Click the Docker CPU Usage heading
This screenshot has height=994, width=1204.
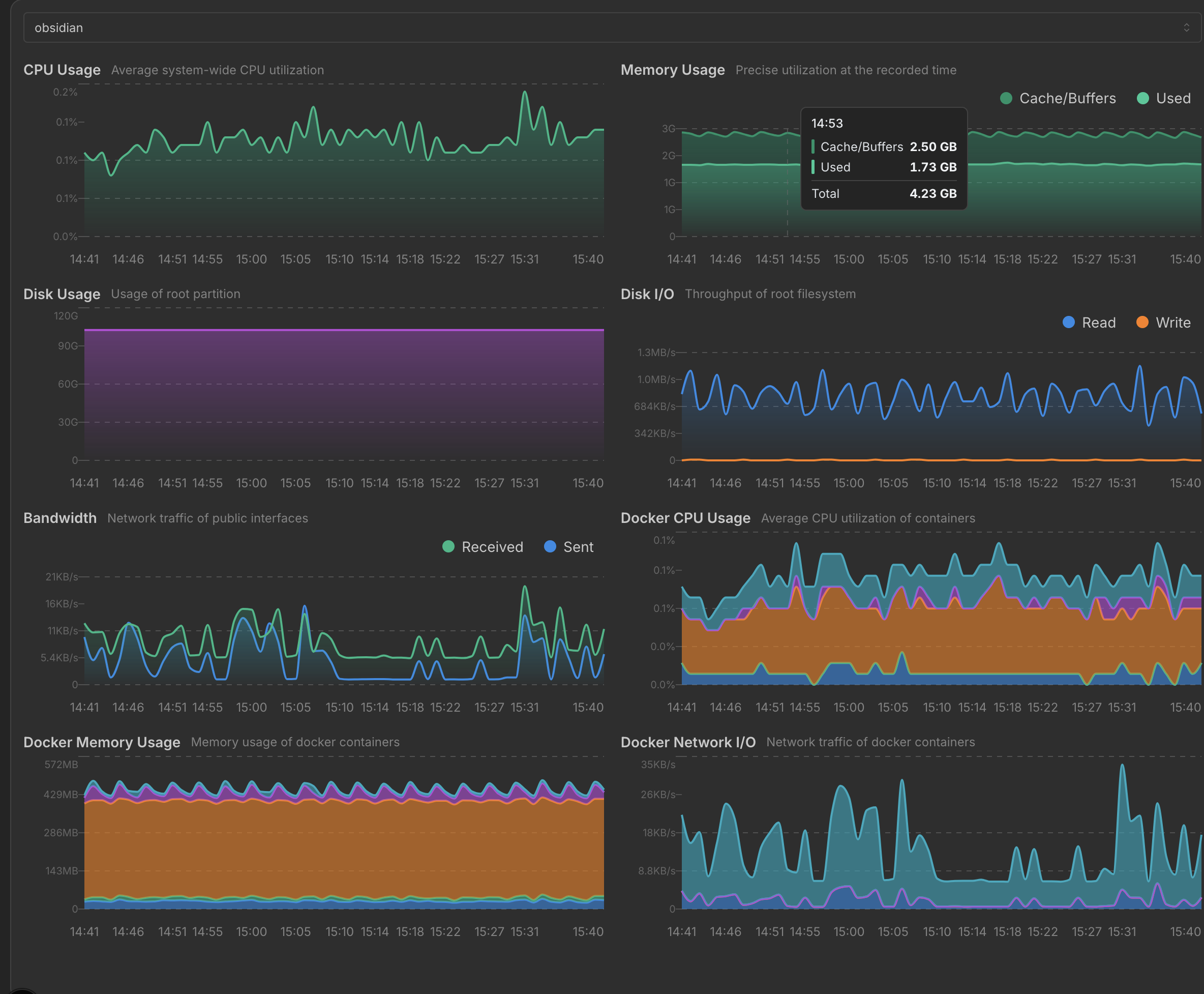[x=685, y=518]
